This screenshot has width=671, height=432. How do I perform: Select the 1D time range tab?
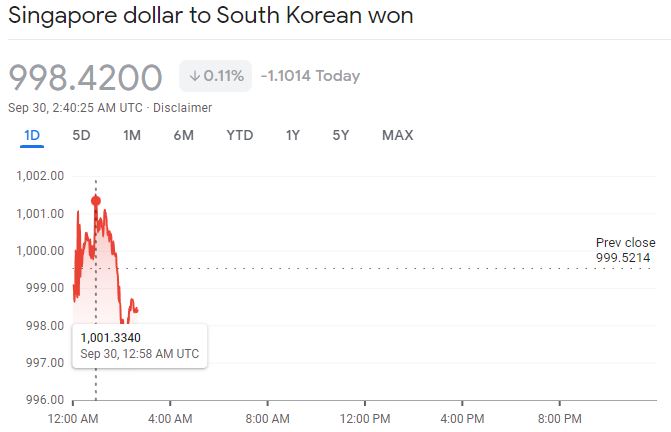click(x=32, y=136)
